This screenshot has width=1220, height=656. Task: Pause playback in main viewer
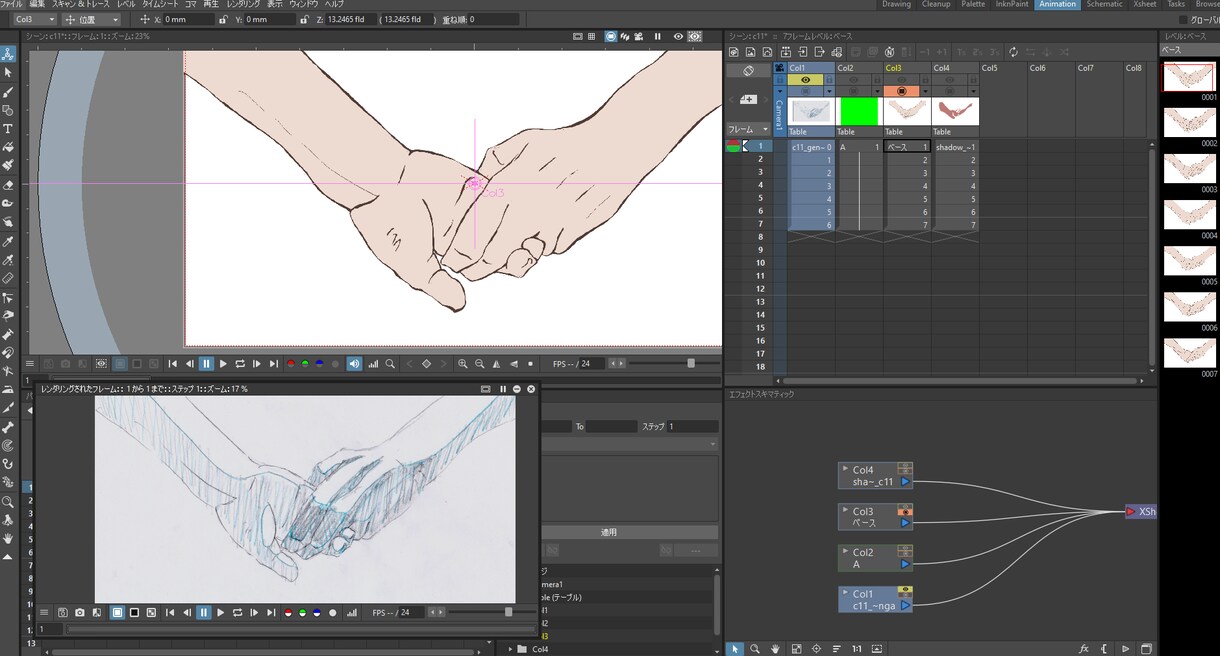coord(206,364)
